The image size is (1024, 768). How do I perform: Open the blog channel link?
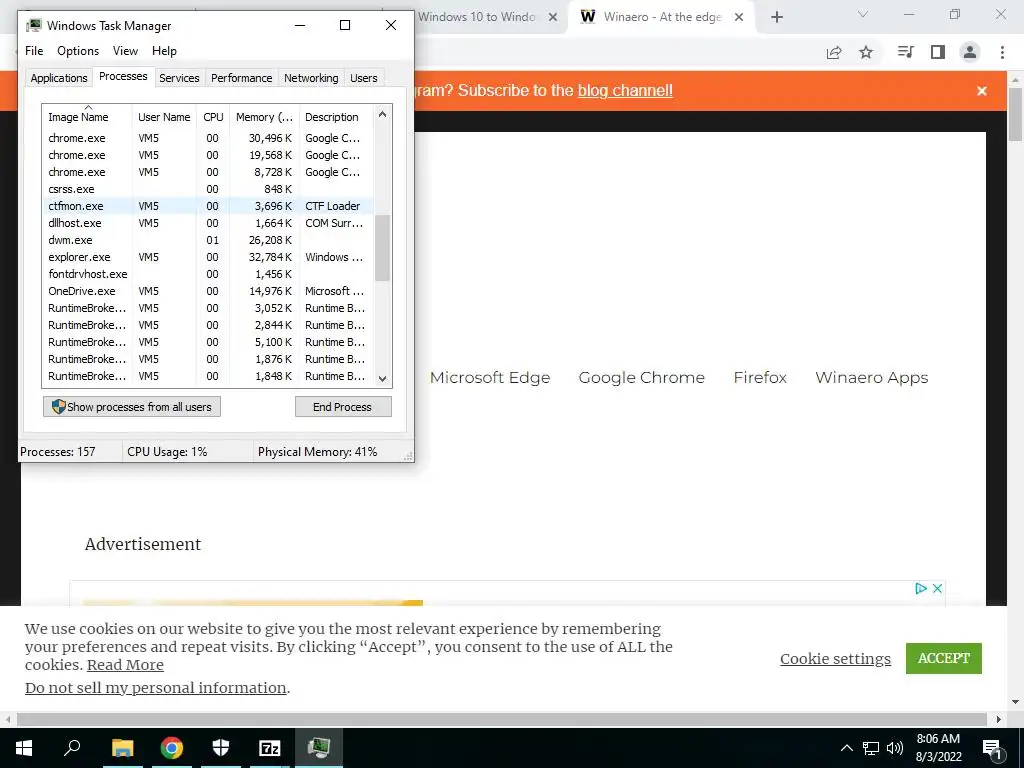625,90
